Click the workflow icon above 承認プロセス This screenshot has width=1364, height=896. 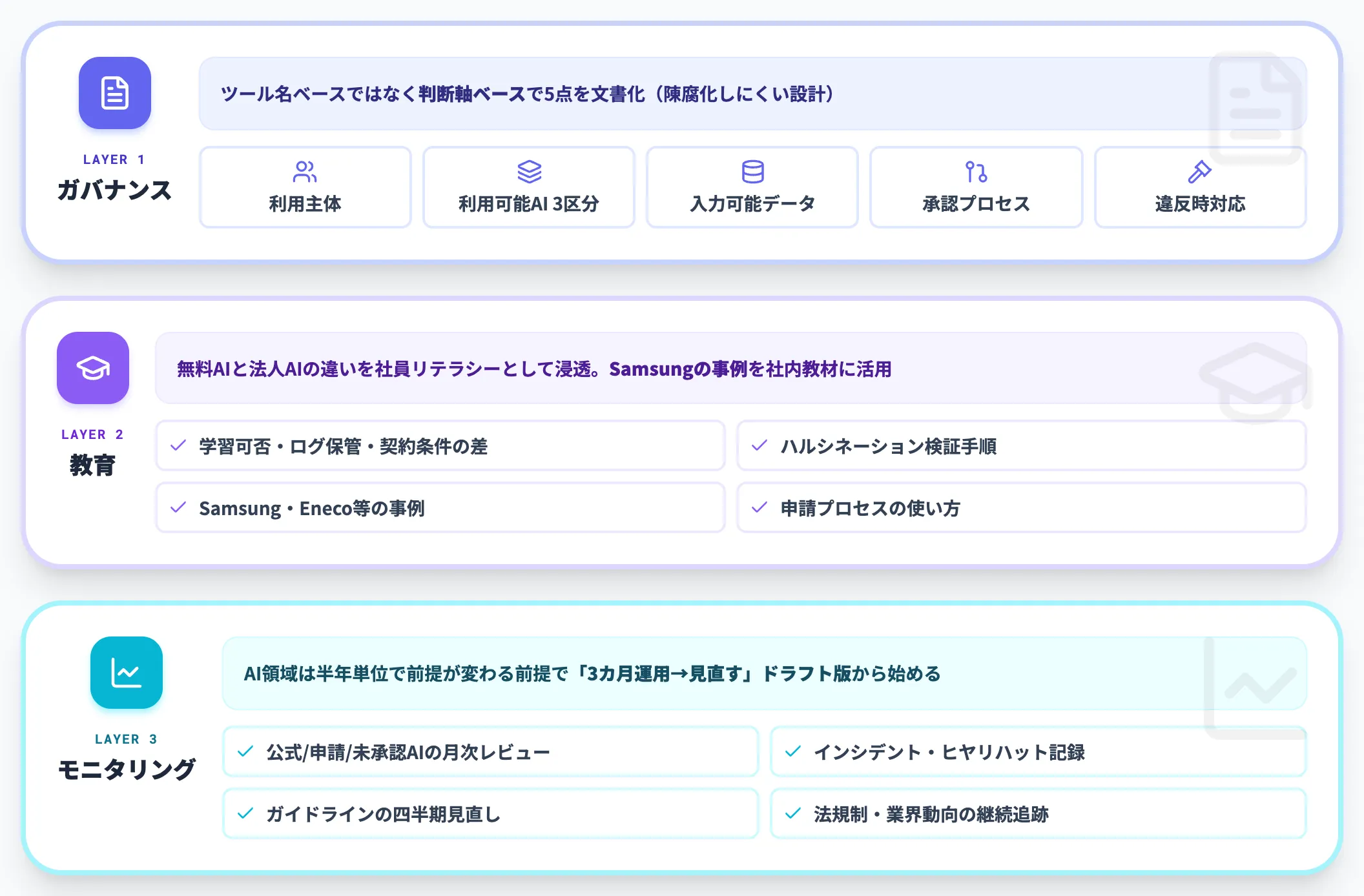point(976,172)
